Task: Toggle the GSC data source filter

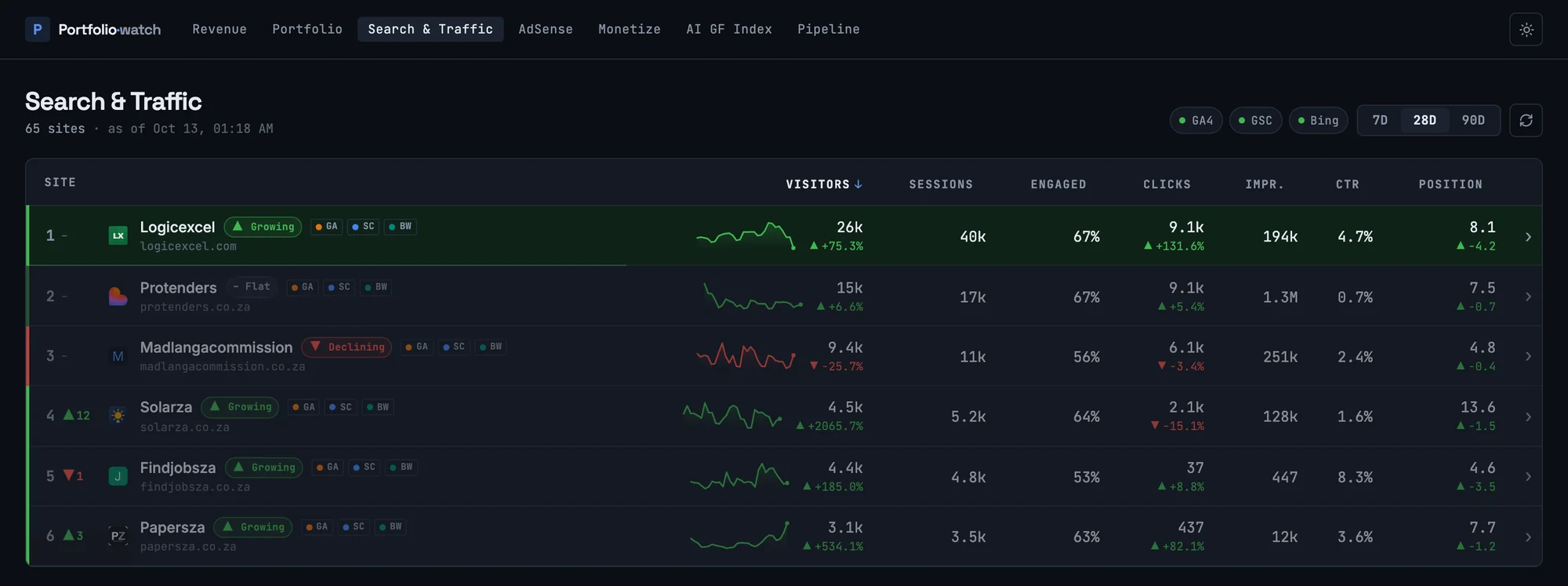Action: [1255, 120]
